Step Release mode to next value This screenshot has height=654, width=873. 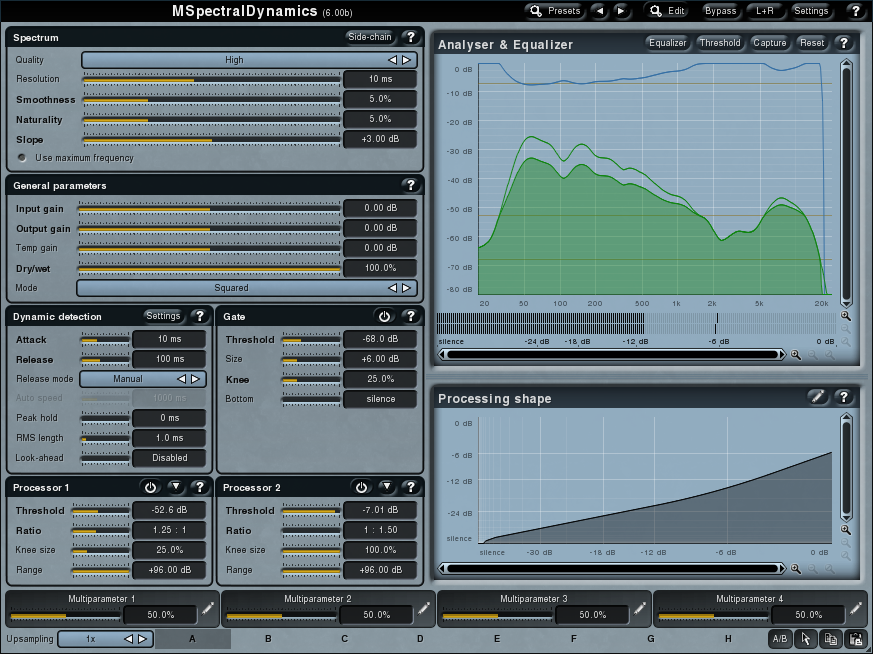tap(195, 379)
